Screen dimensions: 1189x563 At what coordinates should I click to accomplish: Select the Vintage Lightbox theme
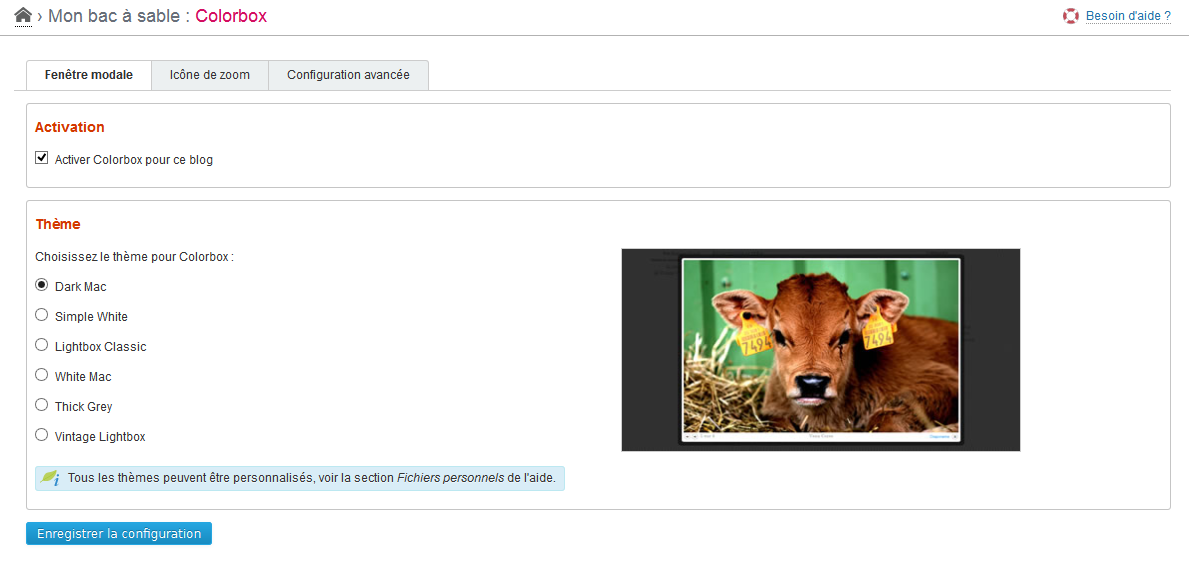(42, 435)
